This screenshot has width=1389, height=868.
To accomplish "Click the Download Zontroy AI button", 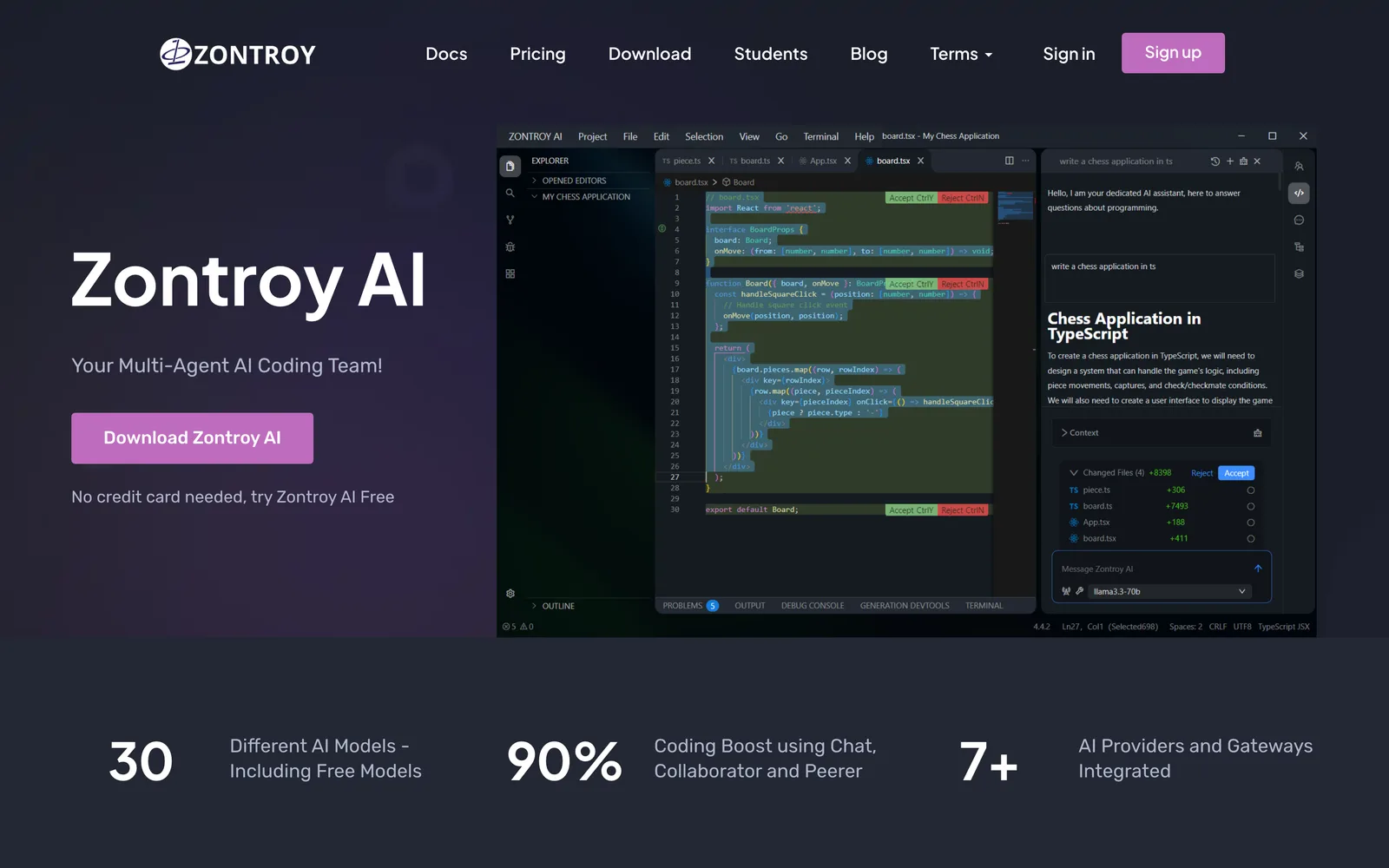I will point(192,438).
